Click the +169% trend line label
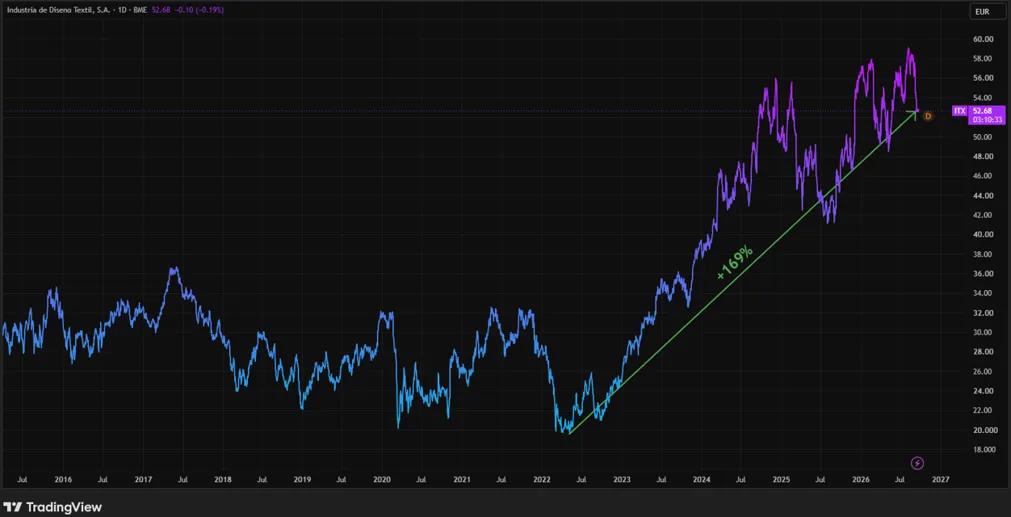This screenshot has height=517, width=1011. pyautogui.click(x=734, y=262)
